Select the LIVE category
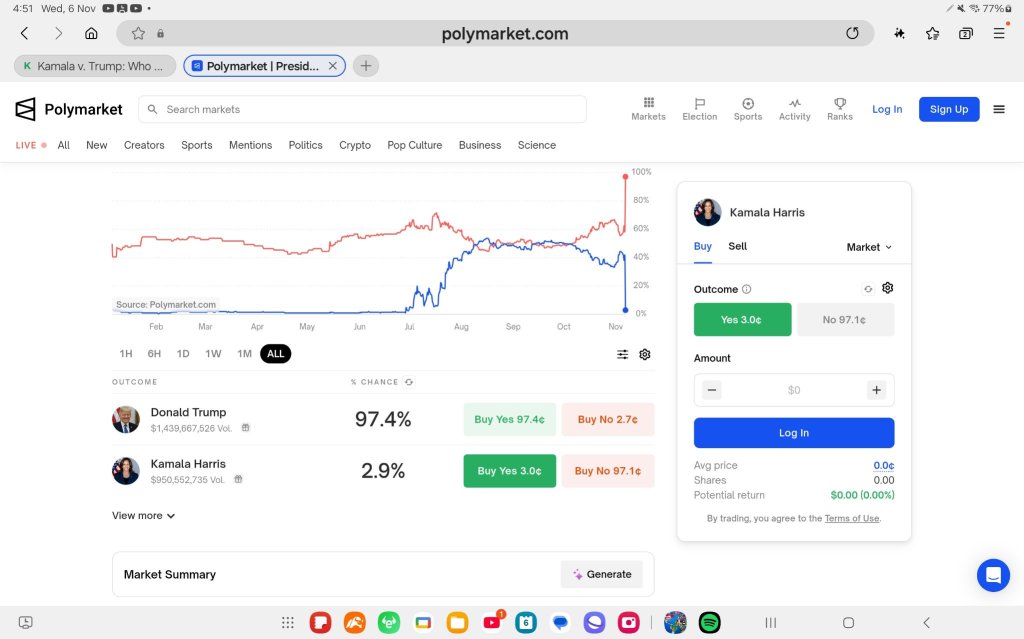The height and width of the screenshot is (639, 1024). (31, 145)
